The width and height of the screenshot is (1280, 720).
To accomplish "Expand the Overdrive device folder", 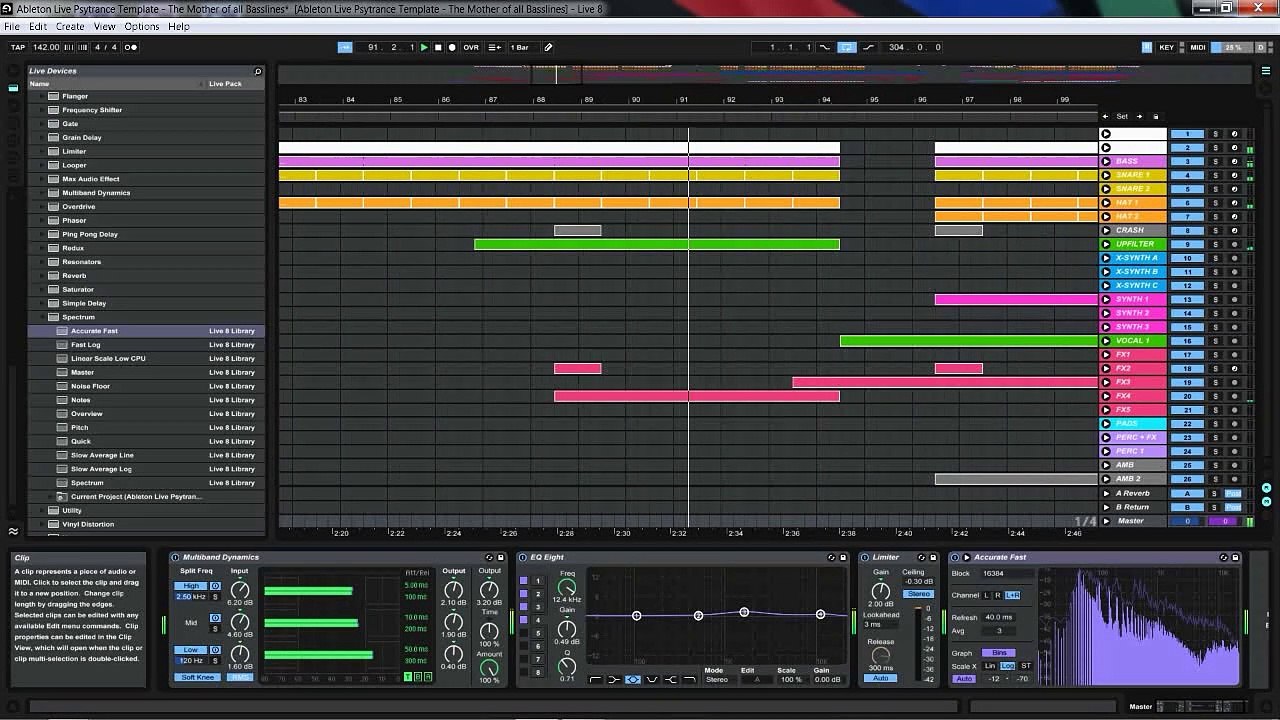I will (x=43, y=207).
